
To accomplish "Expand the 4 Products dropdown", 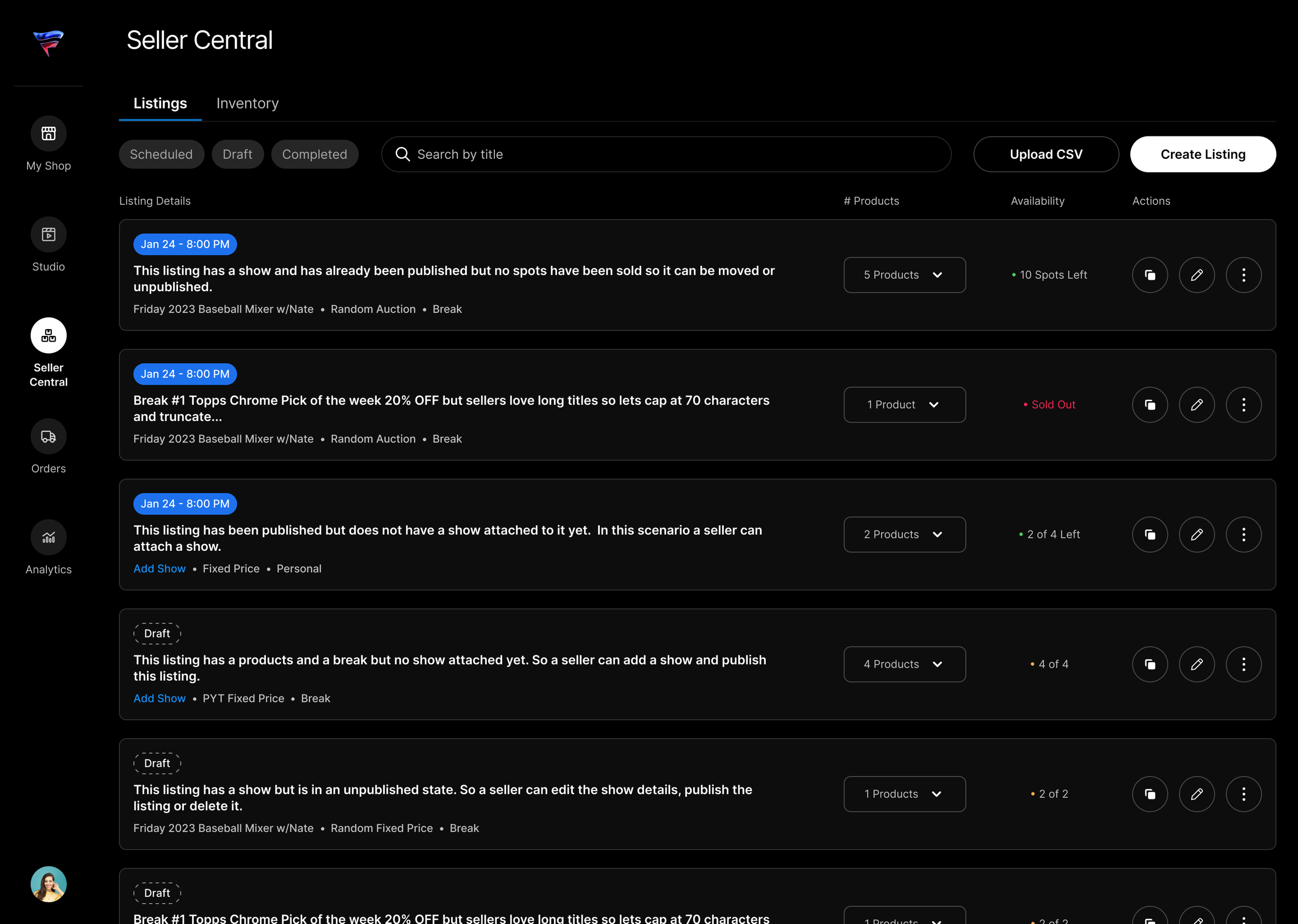I will (x=903, y=664).
